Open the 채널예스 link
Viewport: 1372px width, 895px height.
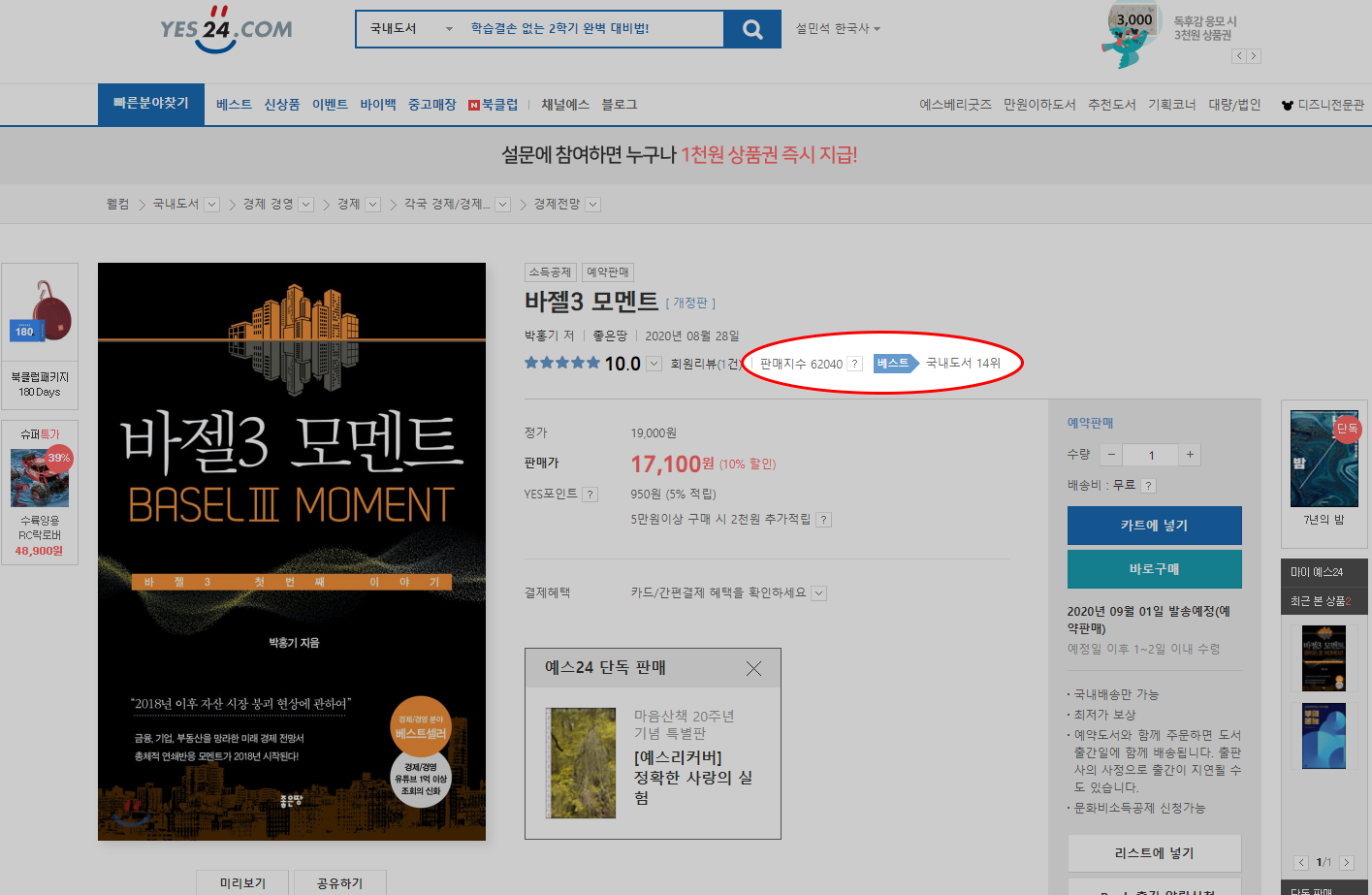[565, 105]
